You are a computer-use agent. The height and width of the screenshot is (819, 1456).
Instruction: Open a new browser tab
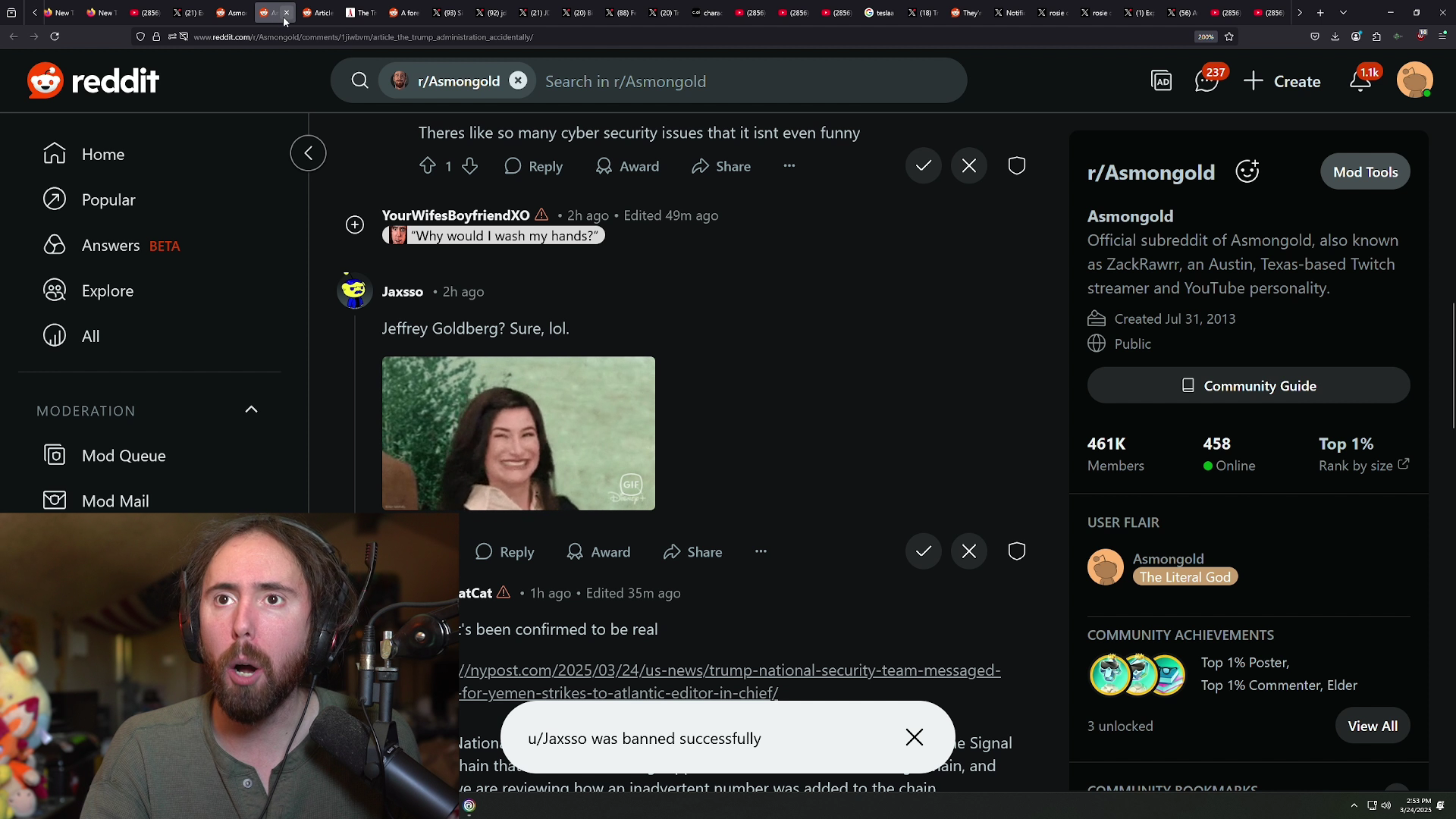point(1320,13)
